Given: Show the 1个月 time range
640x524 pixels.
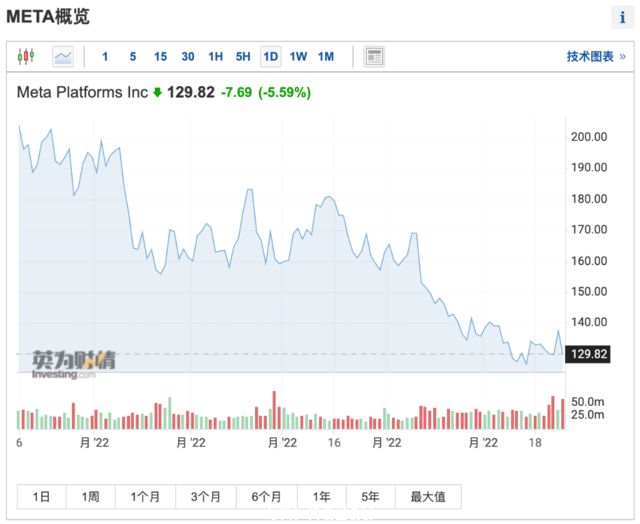Looking at the screenshot, I should [x=145, y=497].
